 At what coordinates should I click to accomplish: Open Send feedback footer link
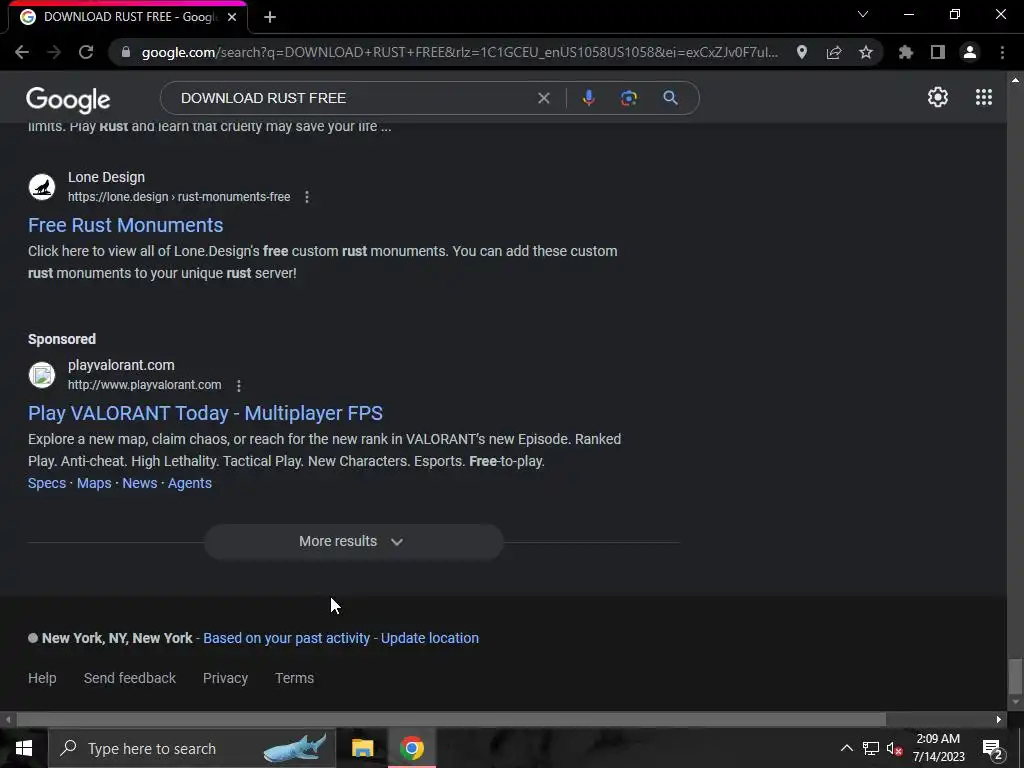click(130, 678)
